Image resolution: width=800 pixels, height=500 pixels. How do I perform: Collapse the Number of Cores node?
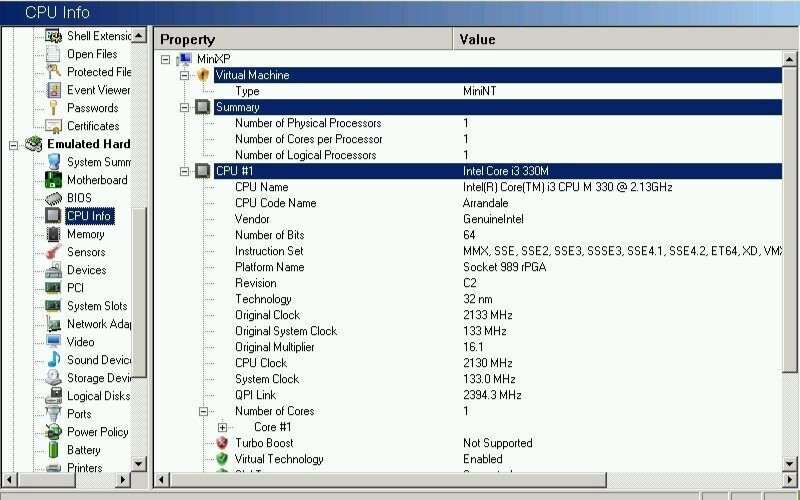(203, 411)
